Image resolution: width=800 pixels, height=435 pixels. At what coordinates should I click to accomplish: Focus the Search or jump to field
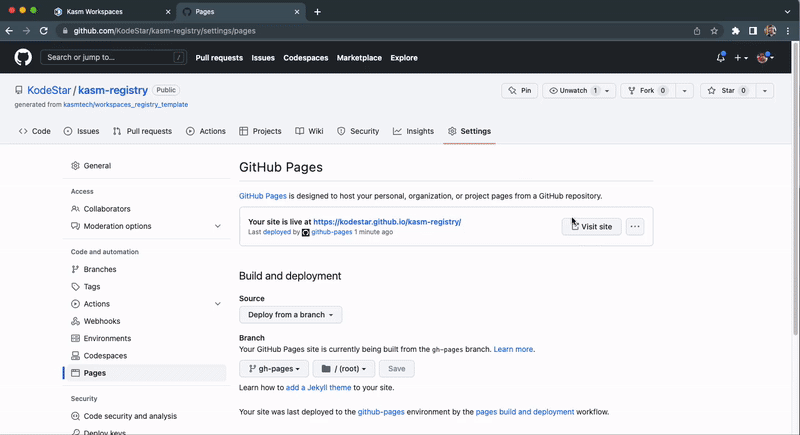point(113,57)
